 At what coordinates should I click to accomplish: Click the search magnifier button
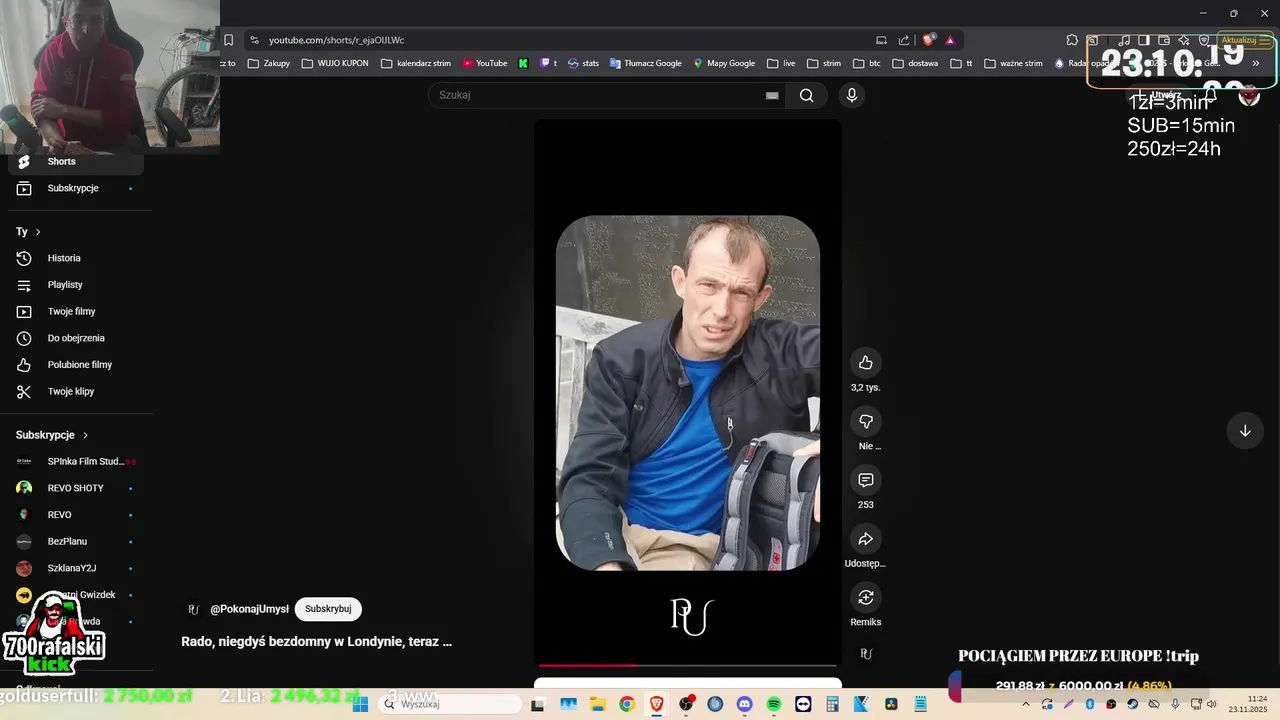(807, 95)
